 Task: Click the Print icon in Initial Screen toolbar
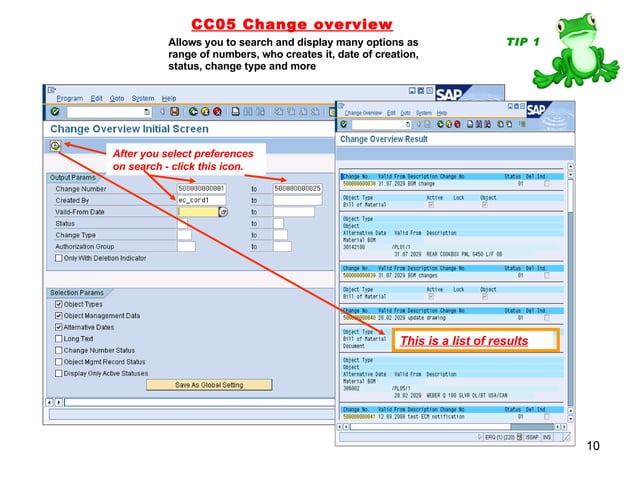coord(236,111)
